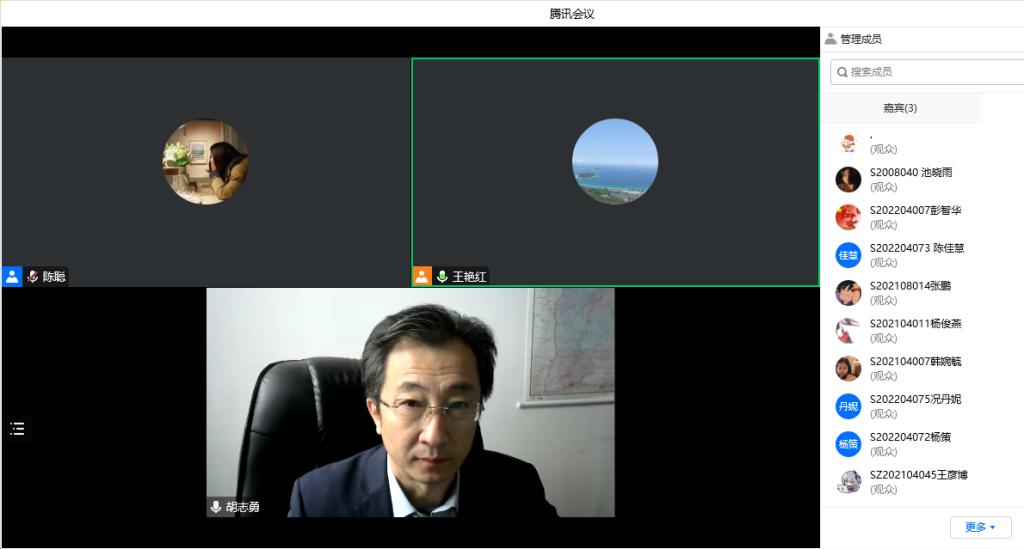The image size is (1024, 549).
Task: Click the muted microphone icon beside 陈聪
Action: click(33, 277)
